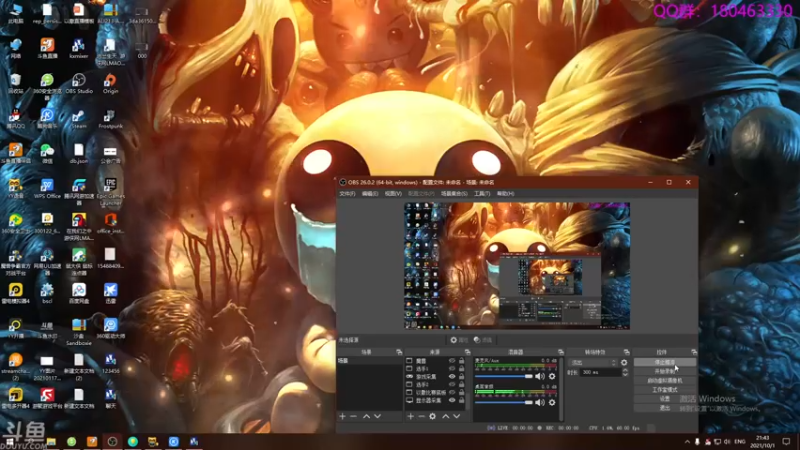Toggle visibility eye of 选手2 source
This screenshot has height=450, width=800.
pos(452,384)
